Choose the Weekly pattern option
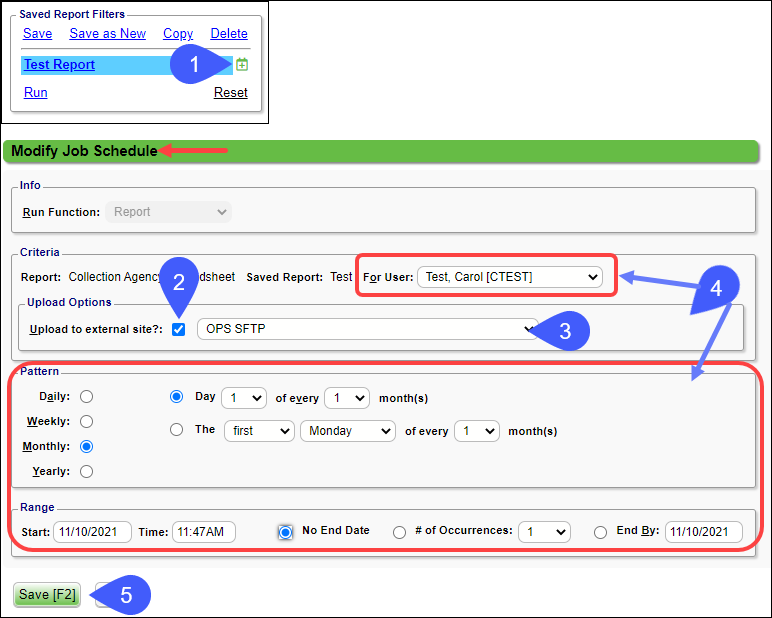The width and height of the screenshot is (772, 618). (86, 422)
